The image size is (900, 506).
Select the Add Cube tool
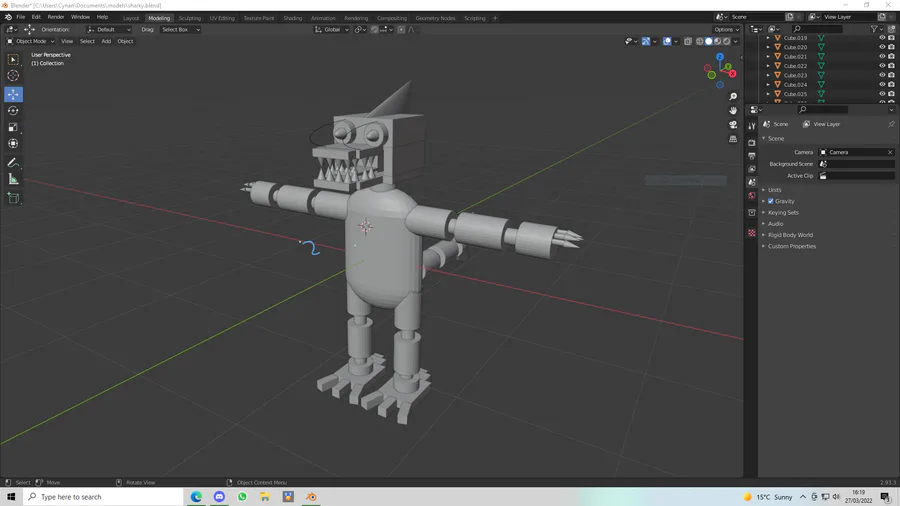(x=13, y=198)
